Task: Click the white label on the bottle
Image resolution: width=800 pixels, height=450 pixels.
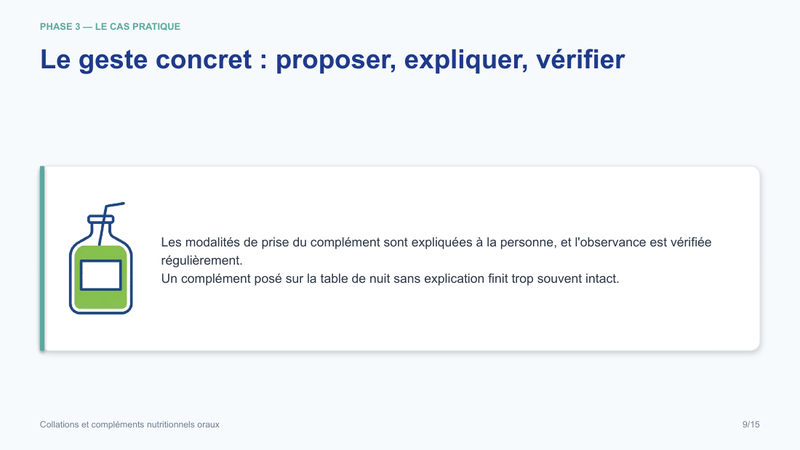Action: [101, 275]
